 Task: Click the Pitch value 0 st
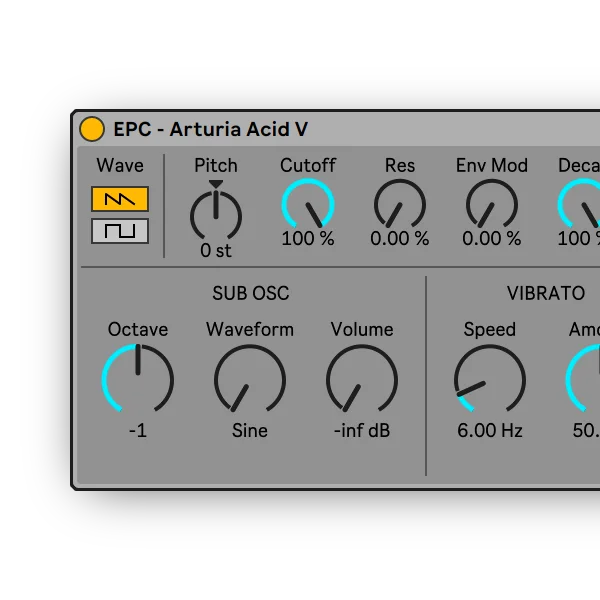coord(216,251)
